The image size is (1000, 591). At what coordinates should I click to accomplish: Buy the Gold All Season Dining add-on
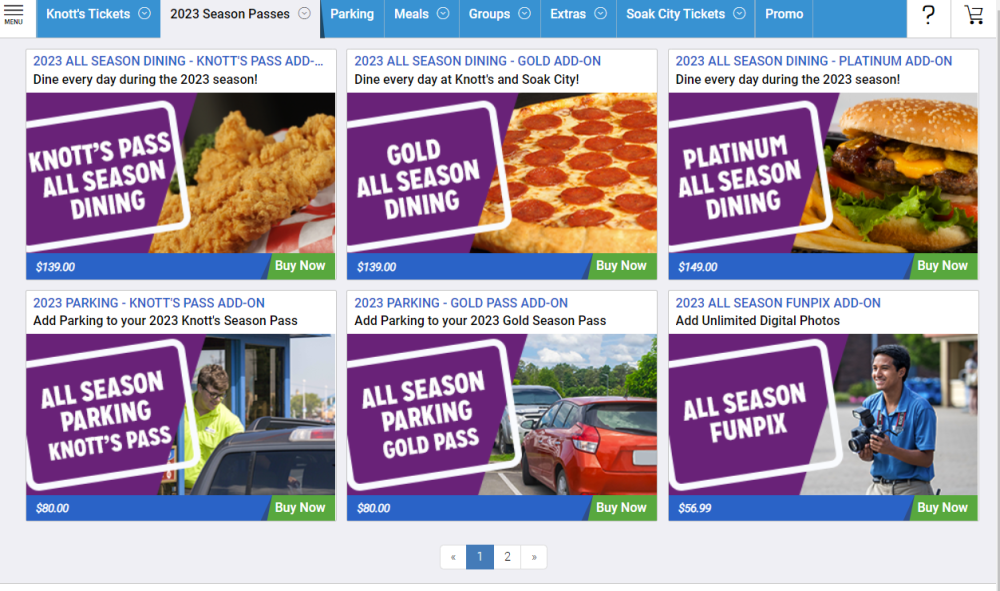coord(621,266)
